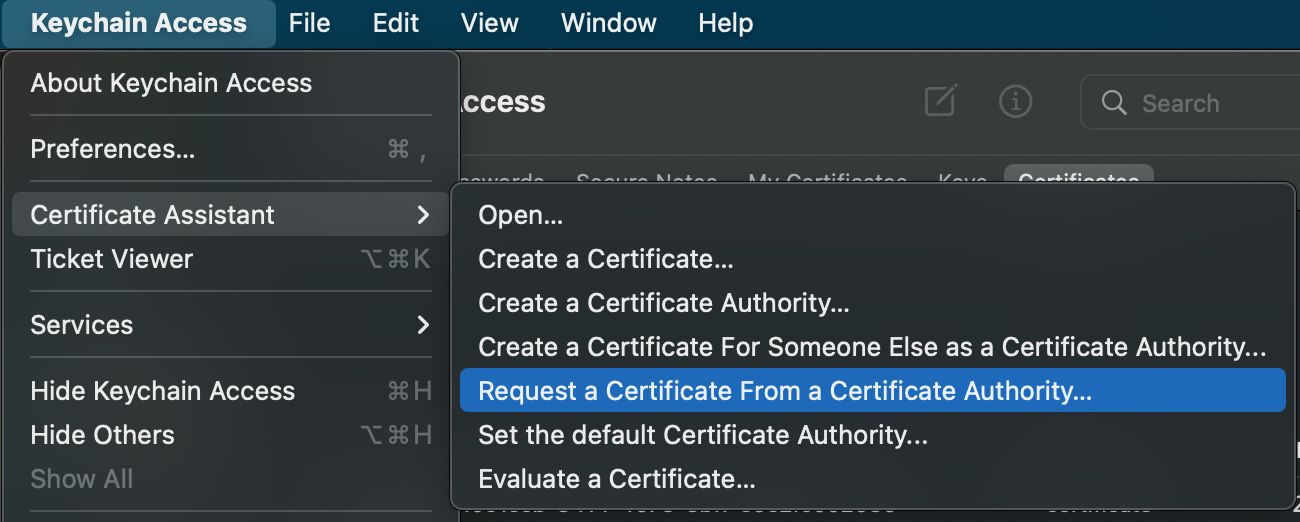Open the Edit menu

point(396,23)
